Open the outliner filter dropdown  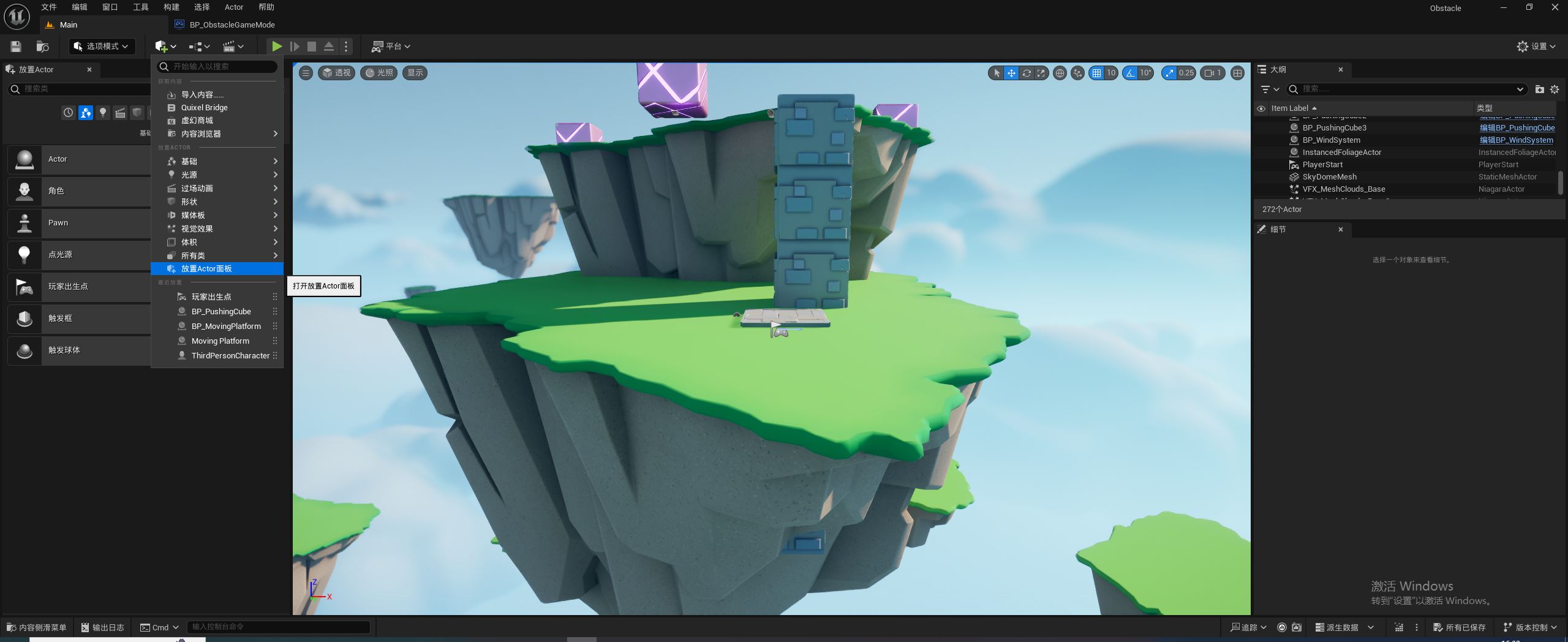tap(1270, 89)
